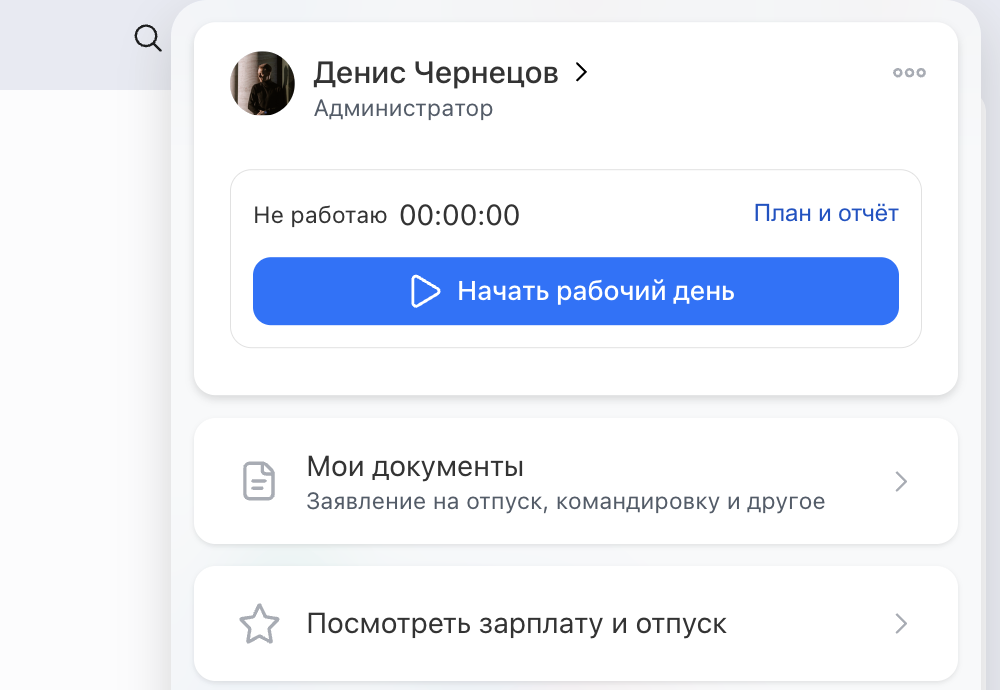The width and height of the screenshot is (1000, 690).
Task: Open the План и отчёт link
Action: pos(826,213)
